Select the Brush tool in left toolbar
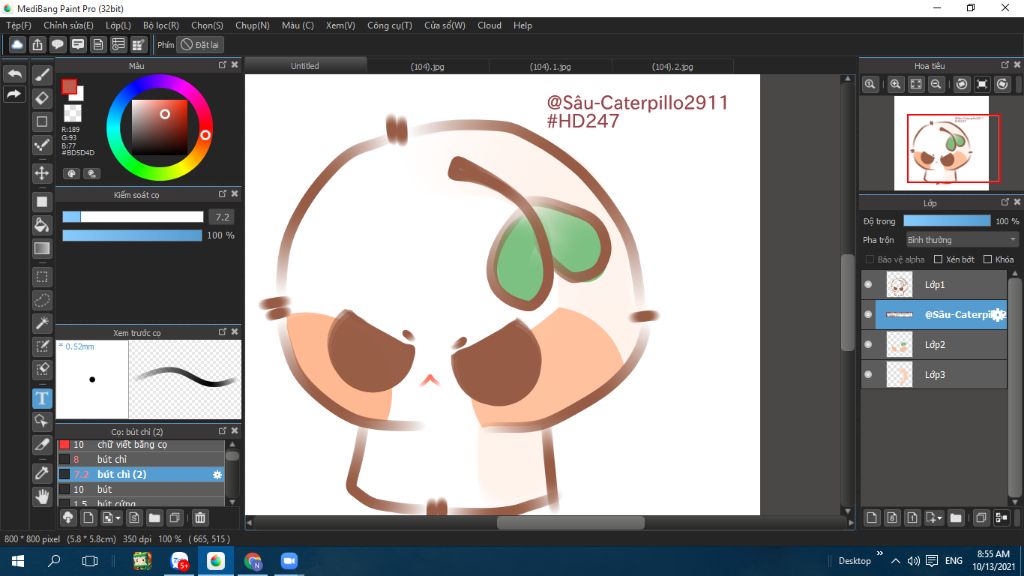 click(42, 74)
